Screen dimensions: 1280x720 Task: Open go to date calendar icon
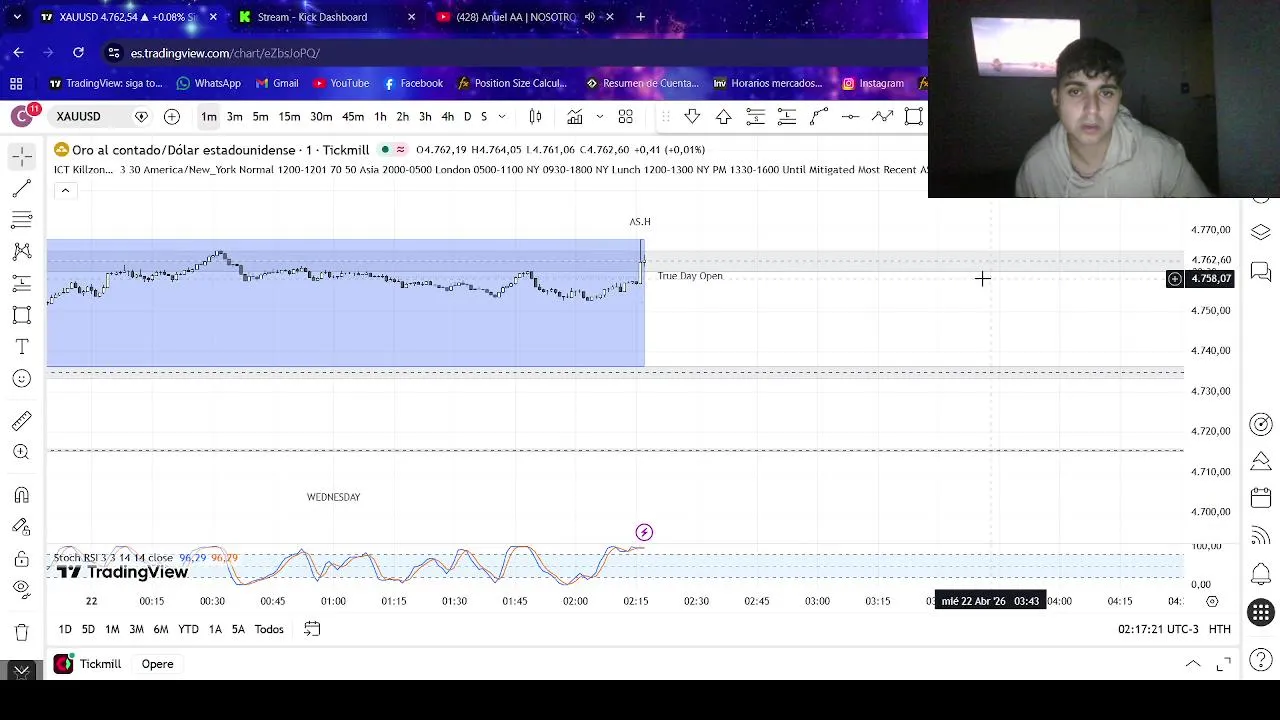pos(312,629)
